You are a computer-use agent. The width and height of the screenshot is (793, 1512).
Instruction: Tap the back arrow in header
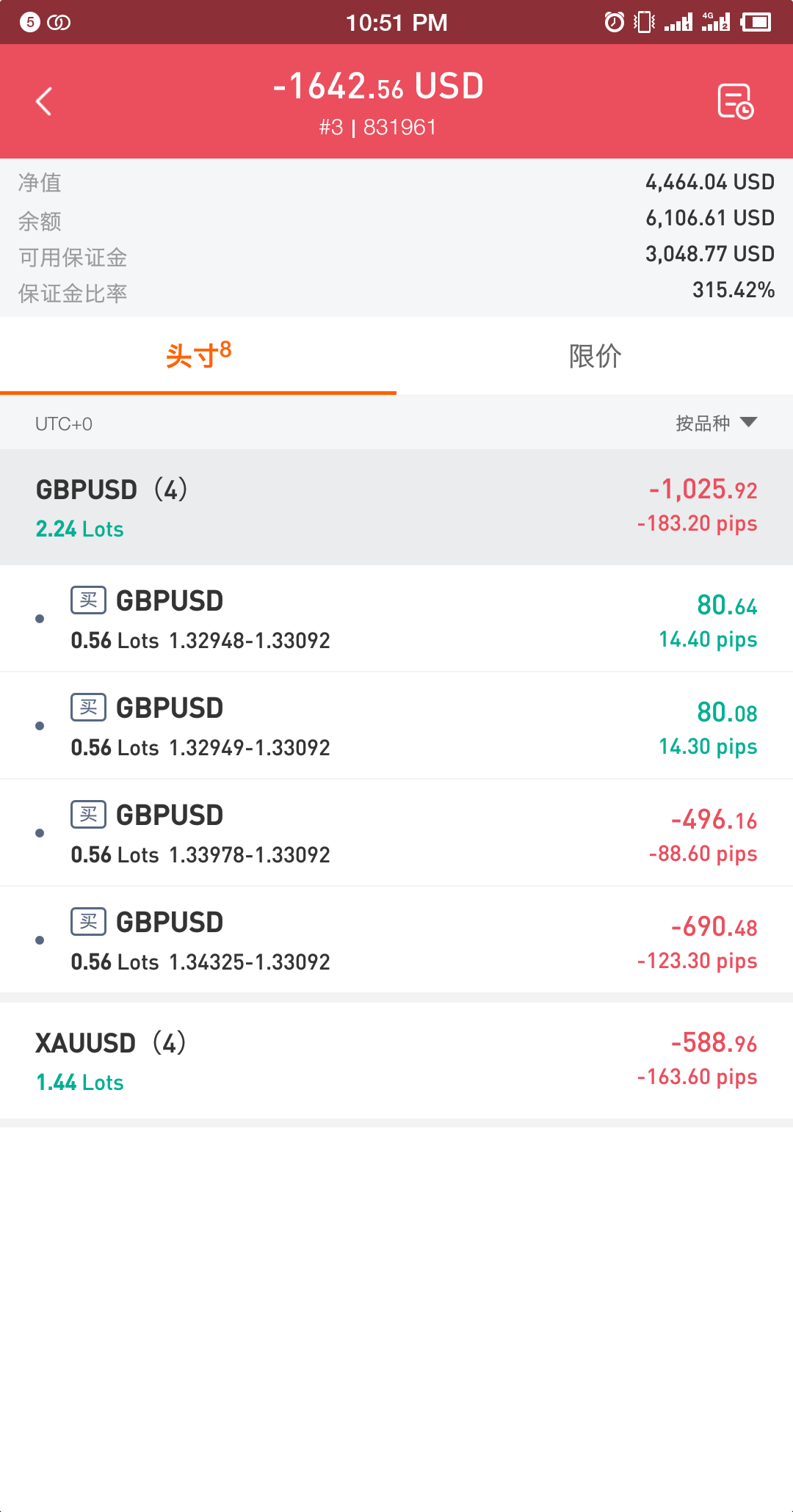(x=44, y=101)
